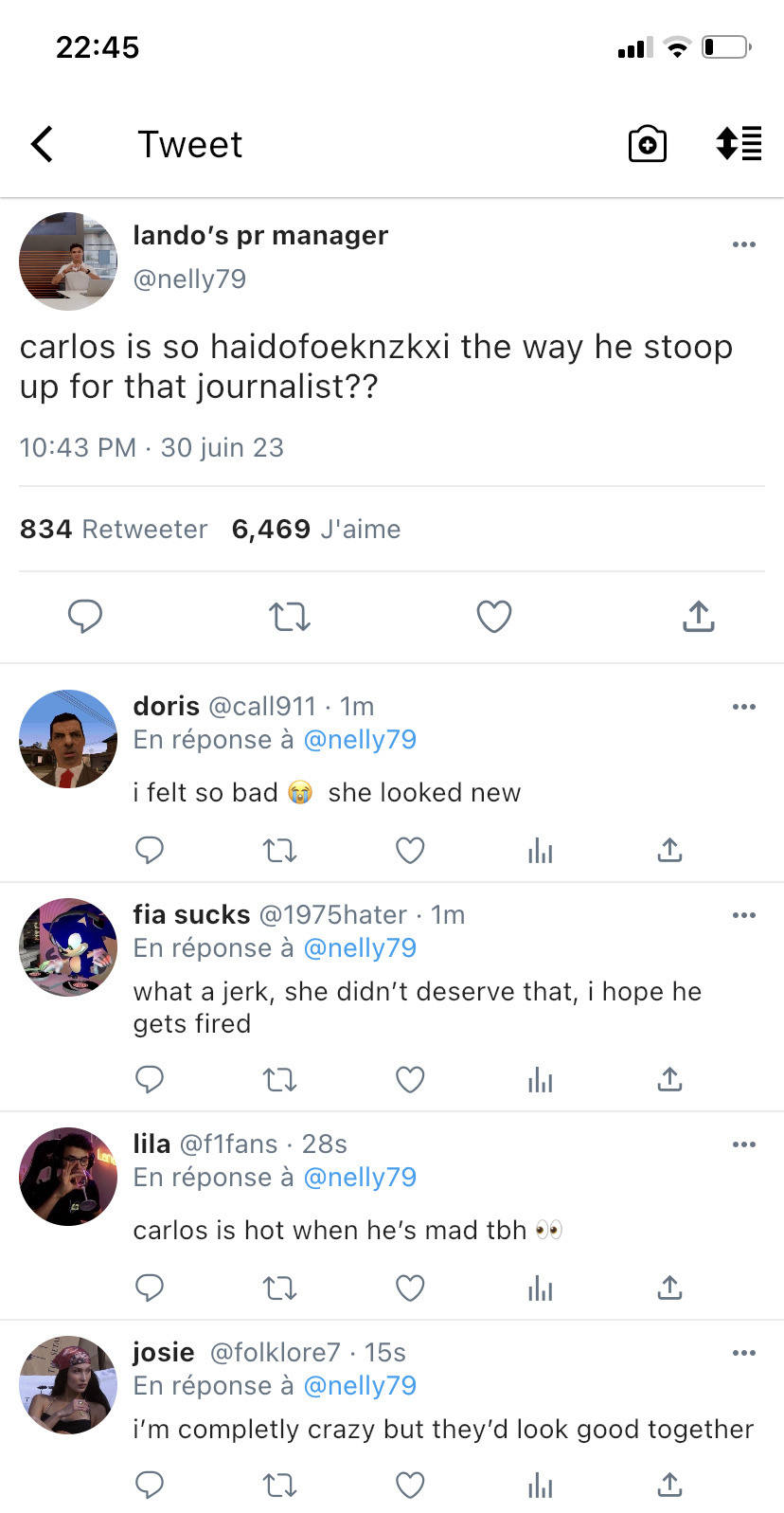Screen dimensions: 784x1513
Task: Like doris's reply
Action: (x=410, y=851)
